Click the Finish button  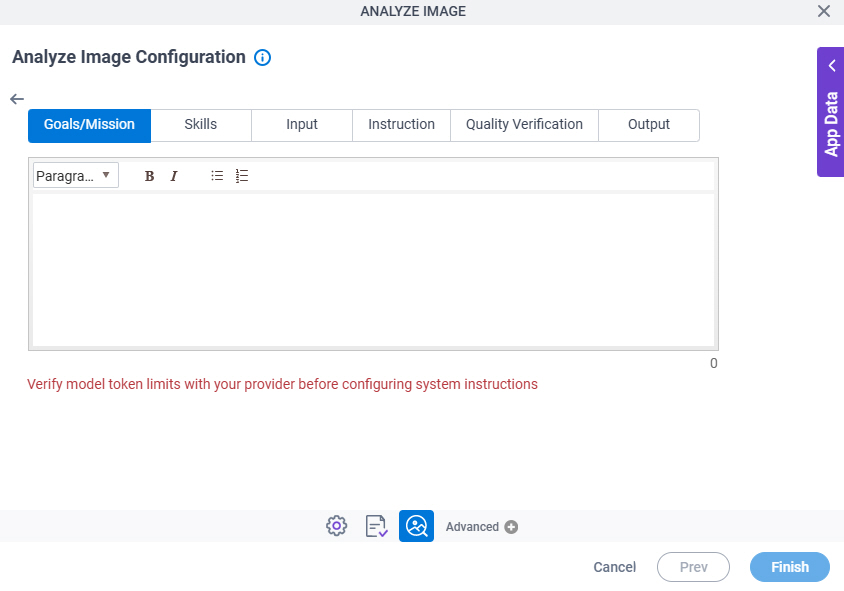(790, 567)
